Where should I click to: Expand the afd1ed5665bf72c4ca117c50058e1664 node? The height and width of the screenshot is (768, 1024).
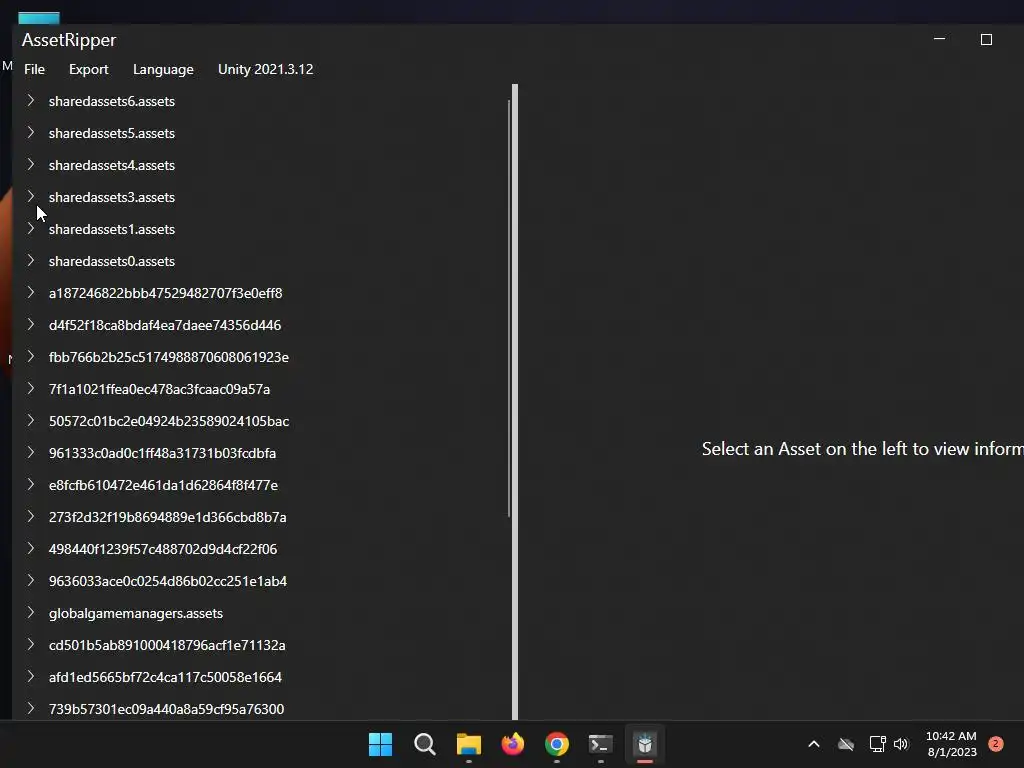pyautogui.click(x=31, y=677)
